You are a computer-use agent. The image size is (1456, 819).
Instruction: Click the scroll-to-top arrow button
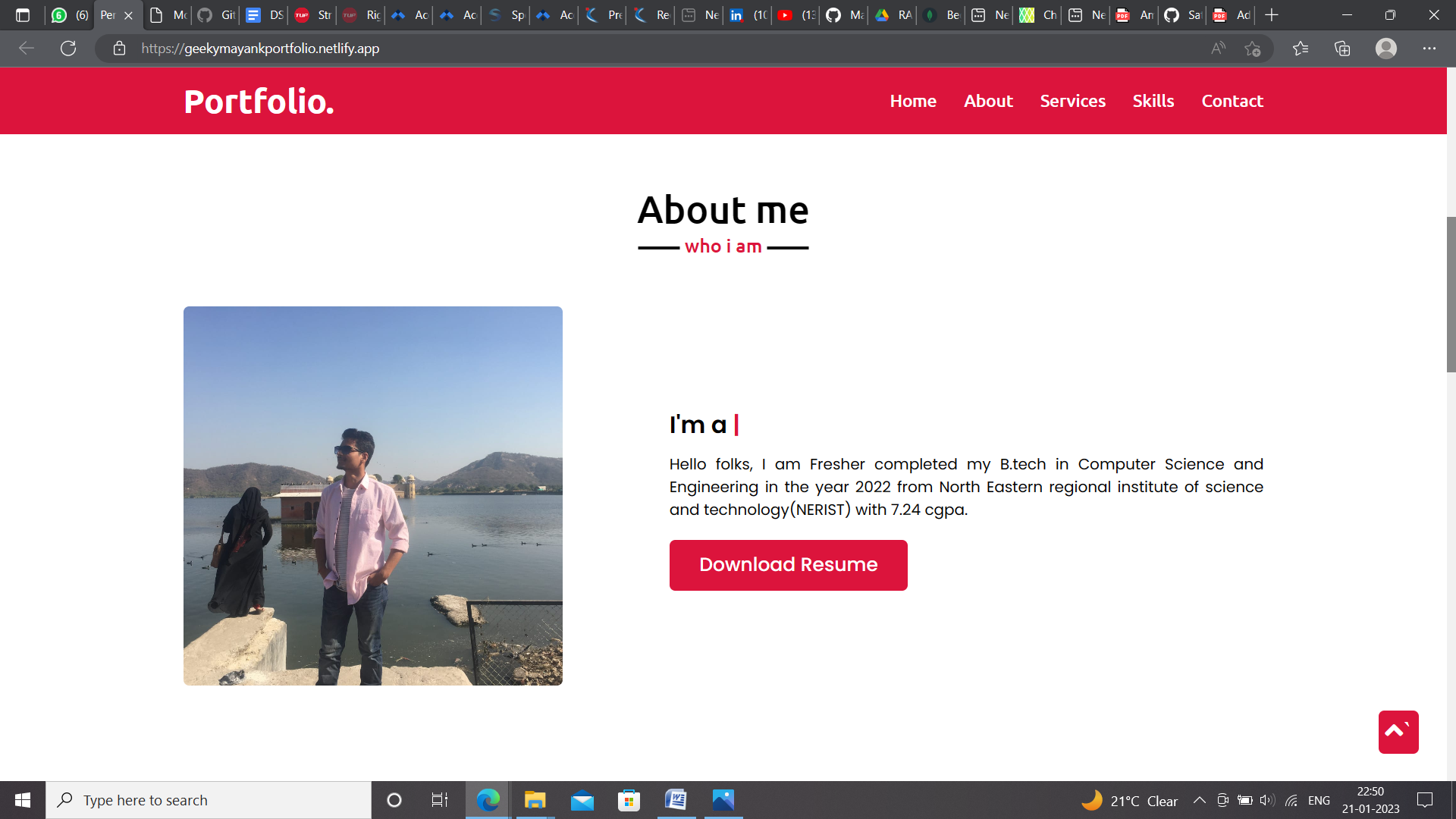pyautogui.click(x=1398, y=732)
